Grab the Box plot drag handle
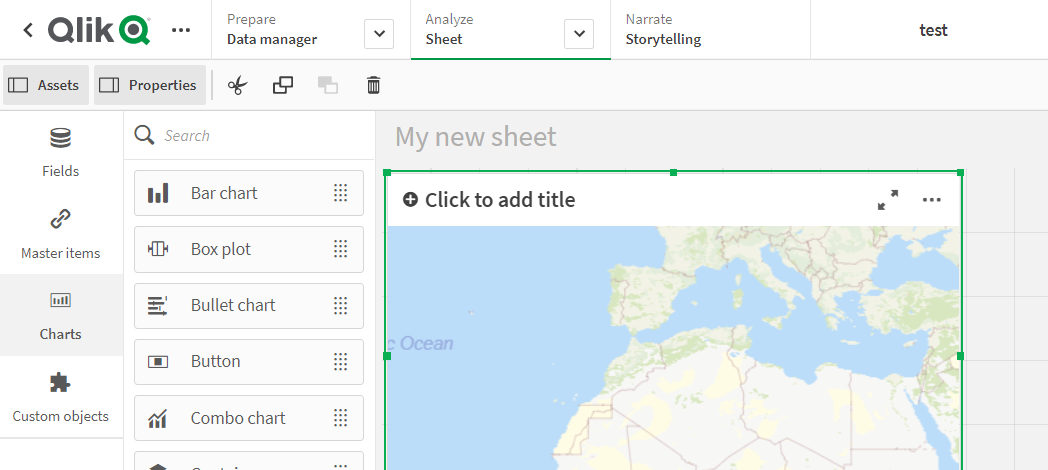Viewport: 1048px width, 470px height. coord(341,249)
